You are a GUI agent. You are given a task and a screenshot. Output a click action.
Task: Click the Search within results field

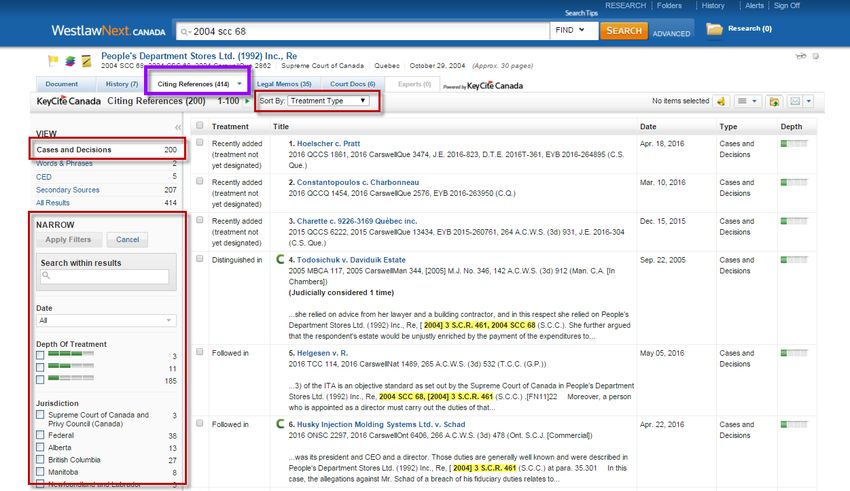[105, 276]
